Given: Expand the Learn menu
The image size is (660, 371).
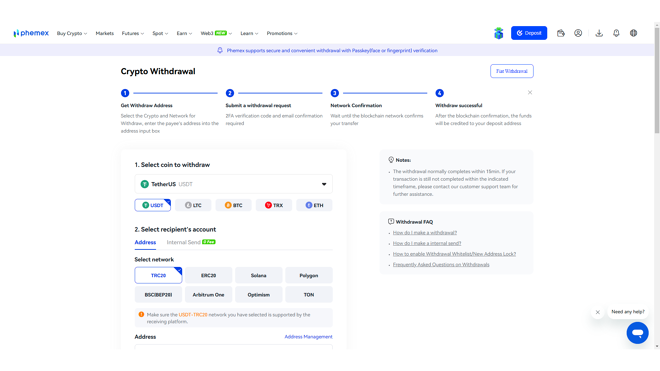Looking at the screenshot, I should (x=249, y=33).
